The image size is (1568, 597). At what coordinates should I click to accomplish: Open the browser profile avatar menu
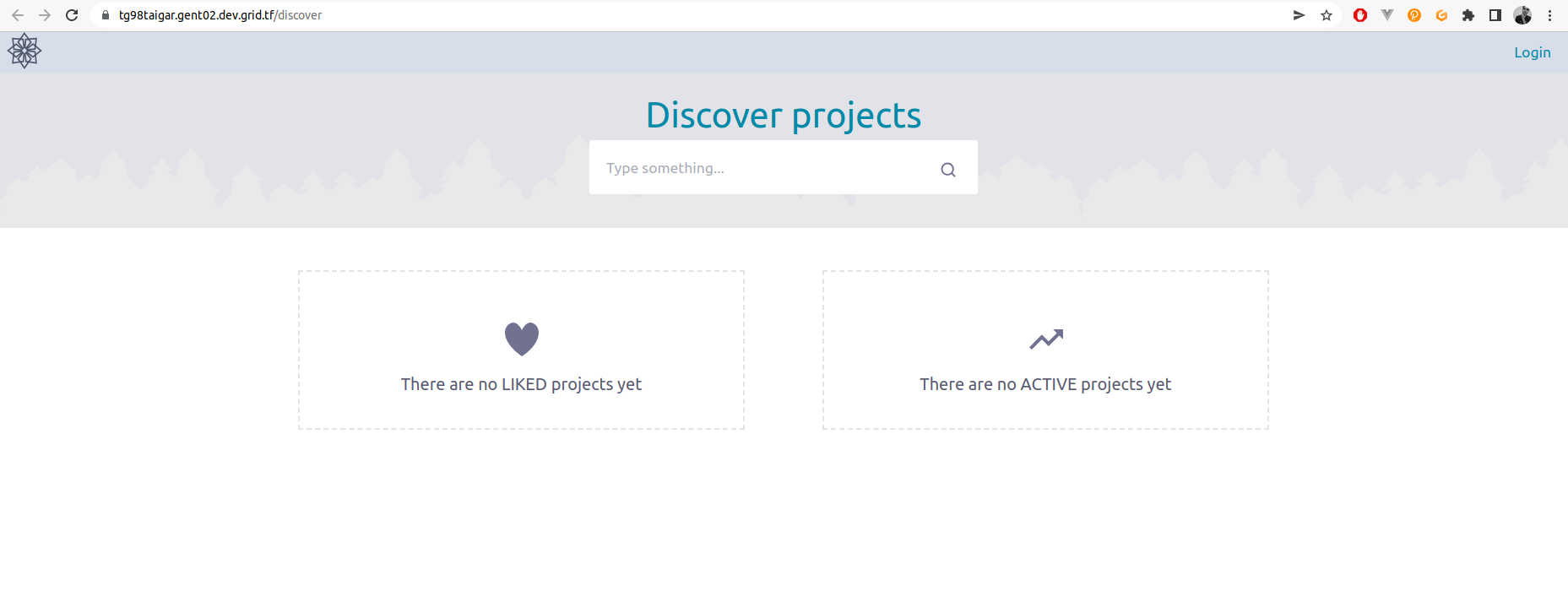tap(1522, 15)
